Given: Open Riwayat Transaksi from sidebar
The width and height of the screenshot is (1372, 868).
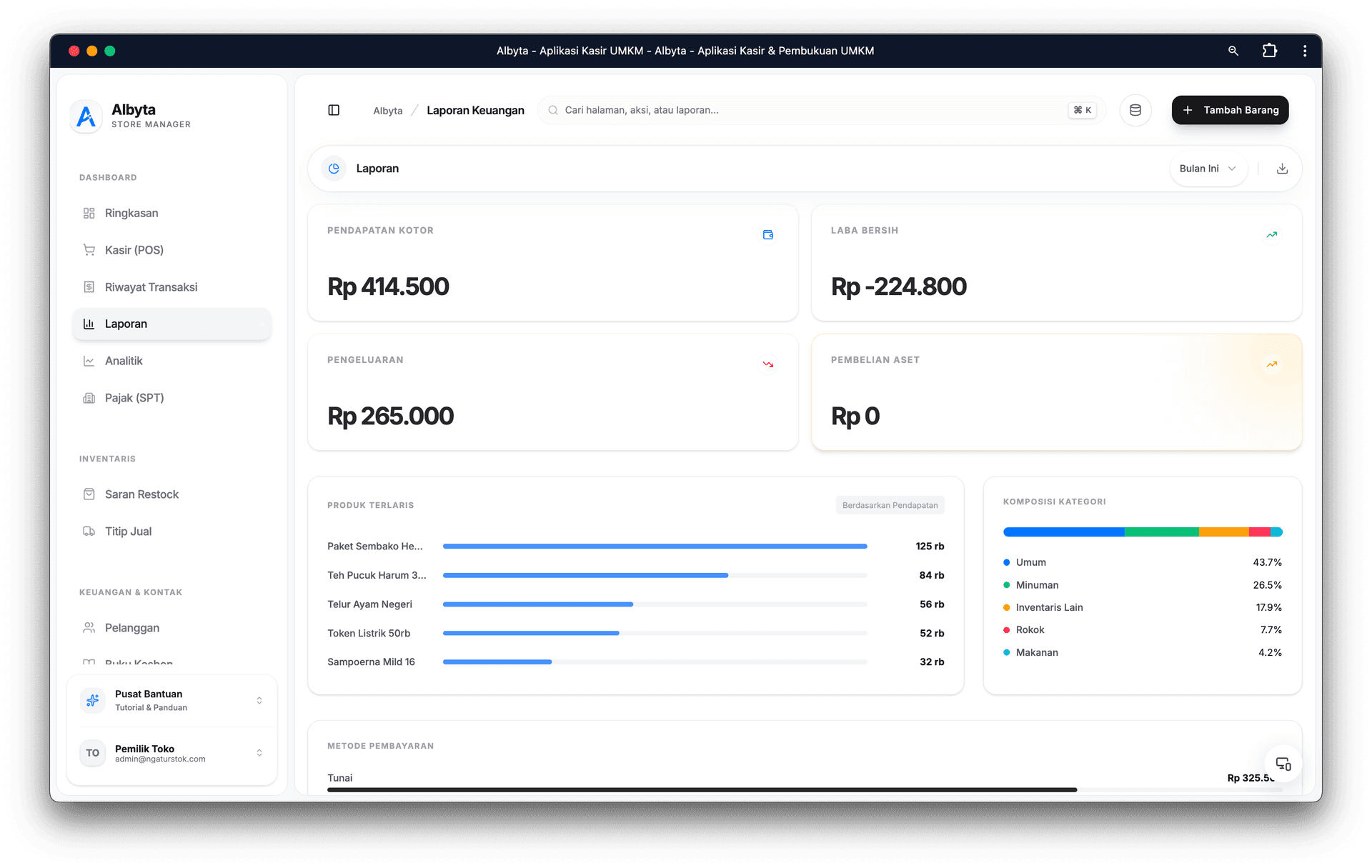Looking at the screenshot, I should 151,287.
